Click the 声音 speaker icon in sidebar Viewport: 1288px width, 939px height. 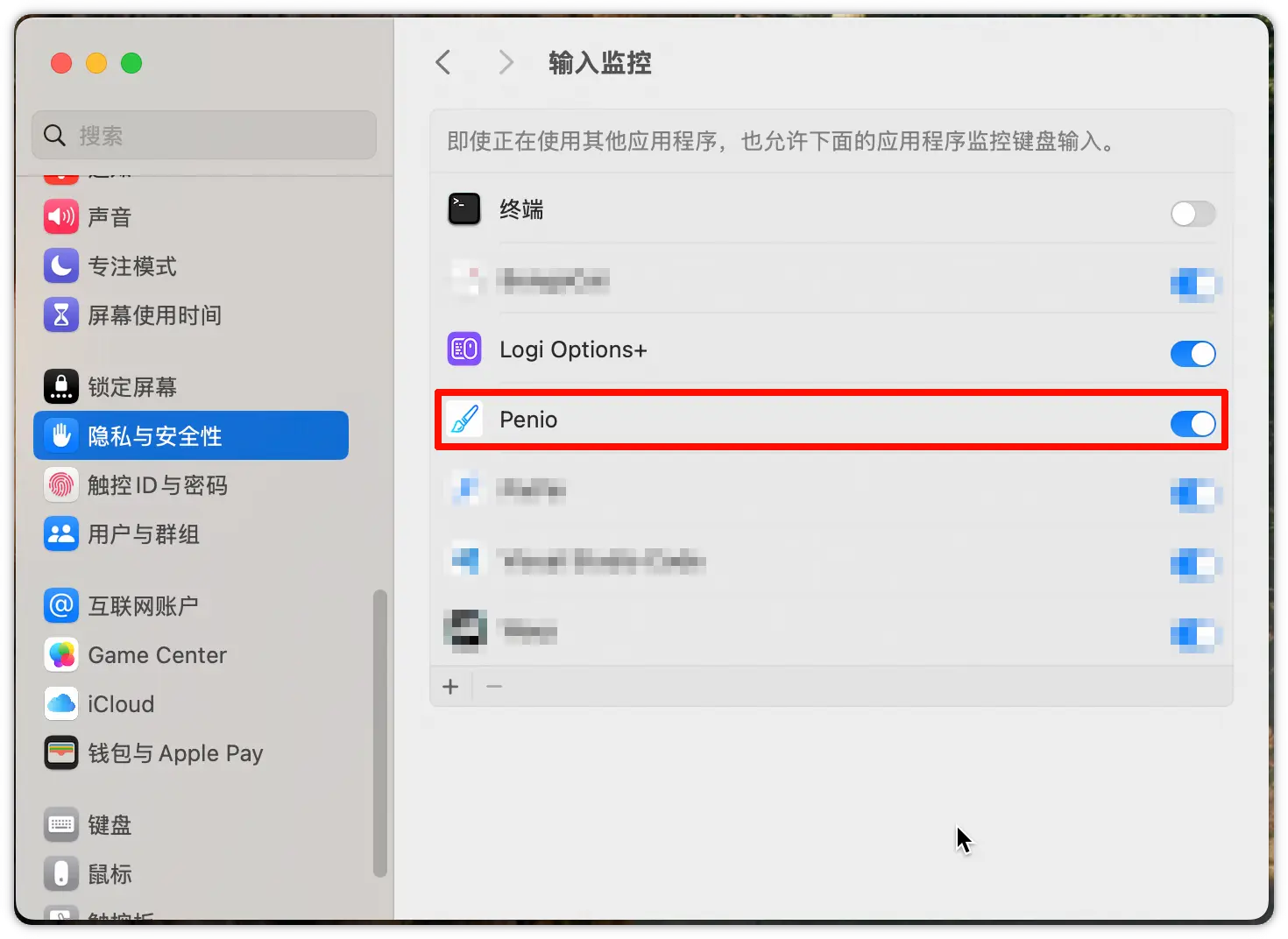(61, 216)
